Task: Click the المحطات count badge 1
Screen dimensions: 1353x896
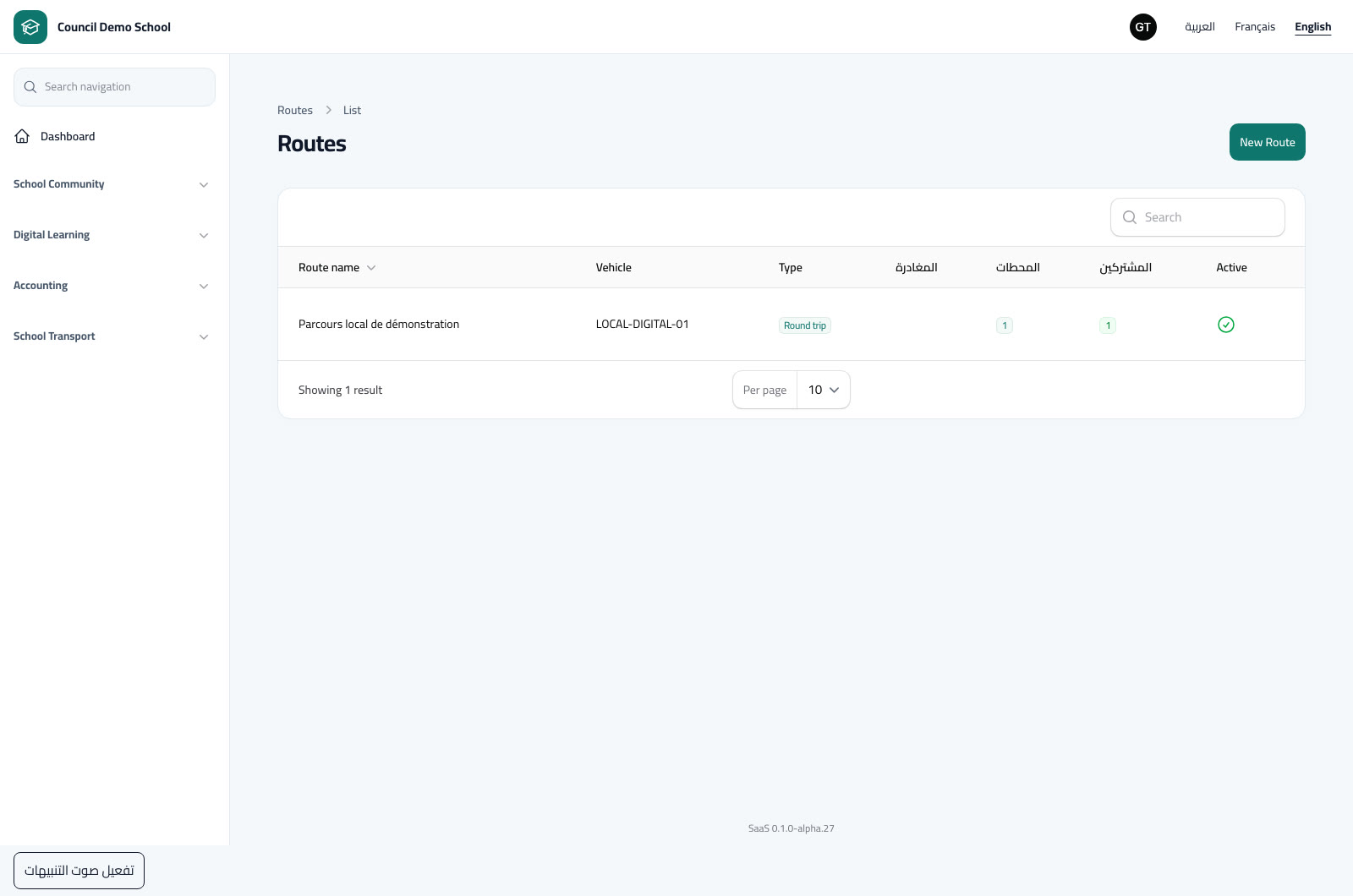Action: tap(1005, 325)
